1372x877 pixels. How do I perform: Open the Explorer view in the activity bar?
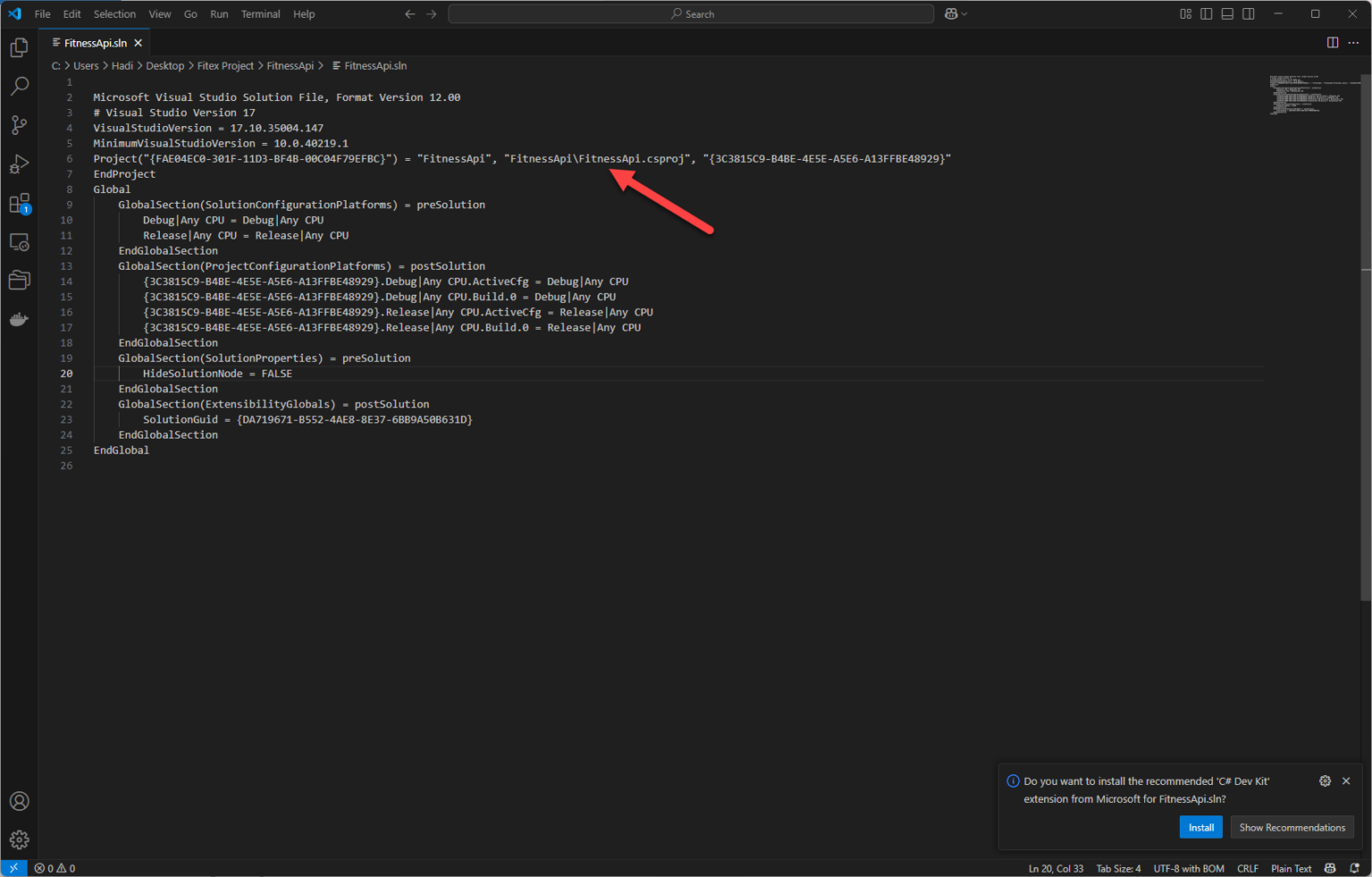(19, 47)
